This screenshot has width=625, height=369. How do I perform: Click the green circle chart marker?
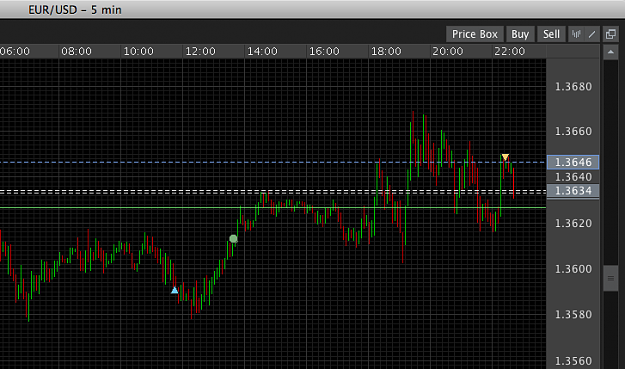tap(233, 239)
